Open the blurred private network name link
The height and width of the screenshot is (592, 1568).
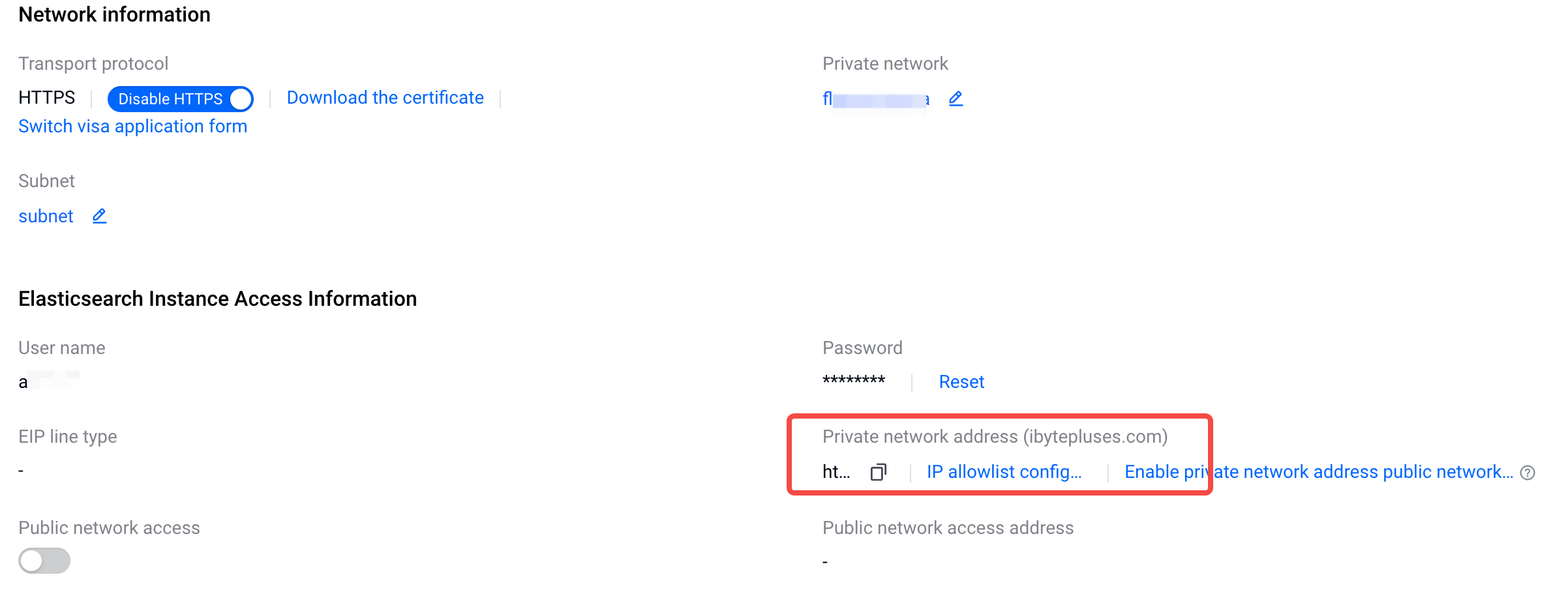(x=876, y=99)
